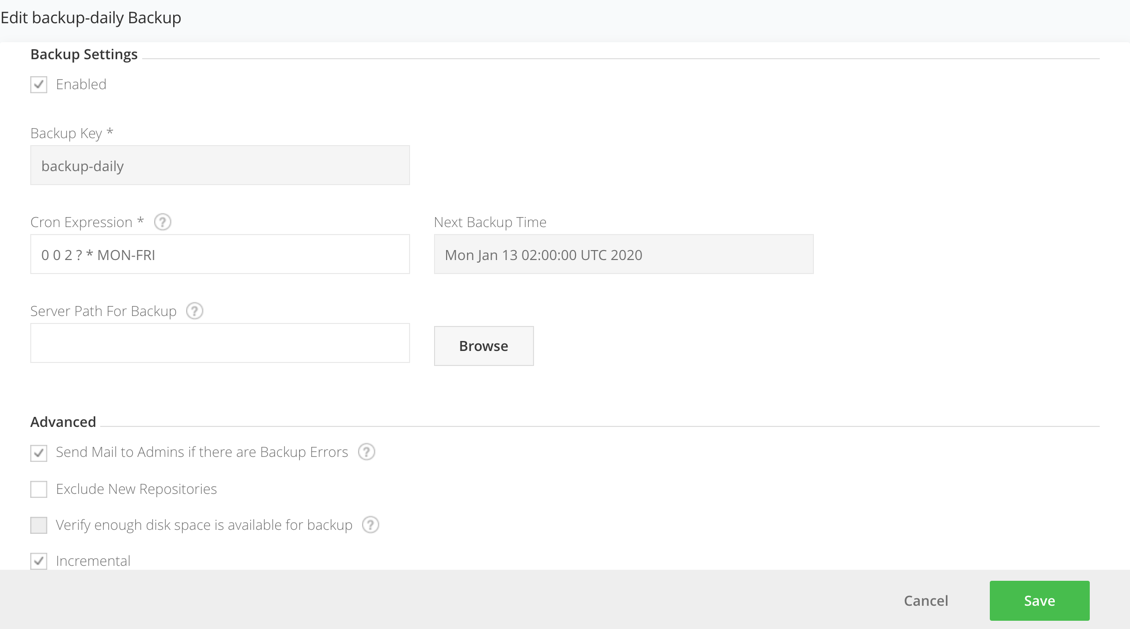This screenshot has height=629, width=1130.
Task: Click the Browse button
Action: pyautogui.click(x=484, y=346)
